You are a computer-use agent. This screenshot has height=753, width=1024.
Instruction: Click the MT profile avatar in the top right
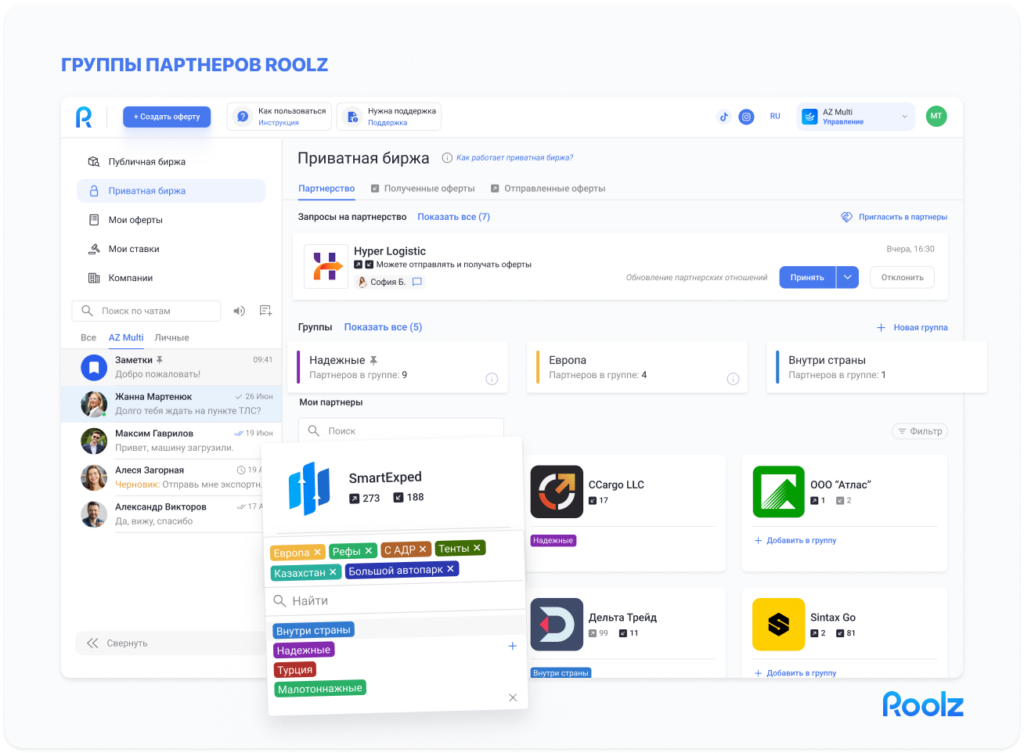[x=935, y=116]
